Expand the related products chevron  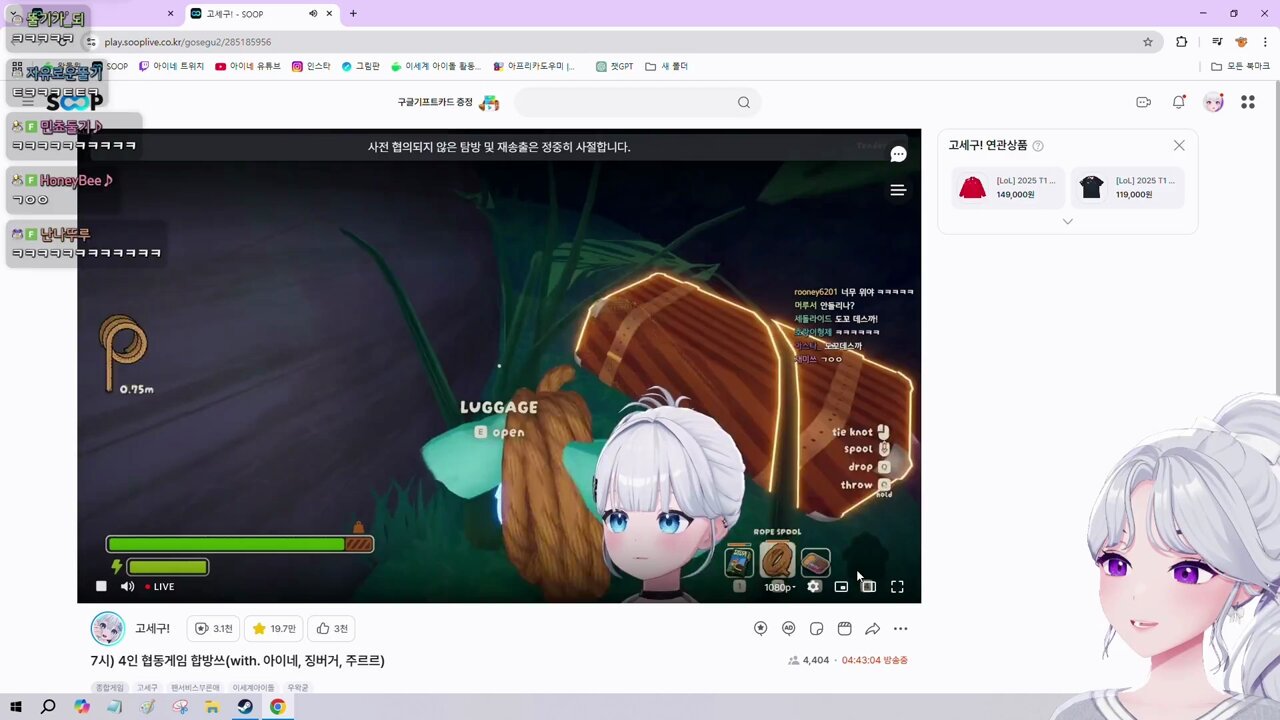1067,221
